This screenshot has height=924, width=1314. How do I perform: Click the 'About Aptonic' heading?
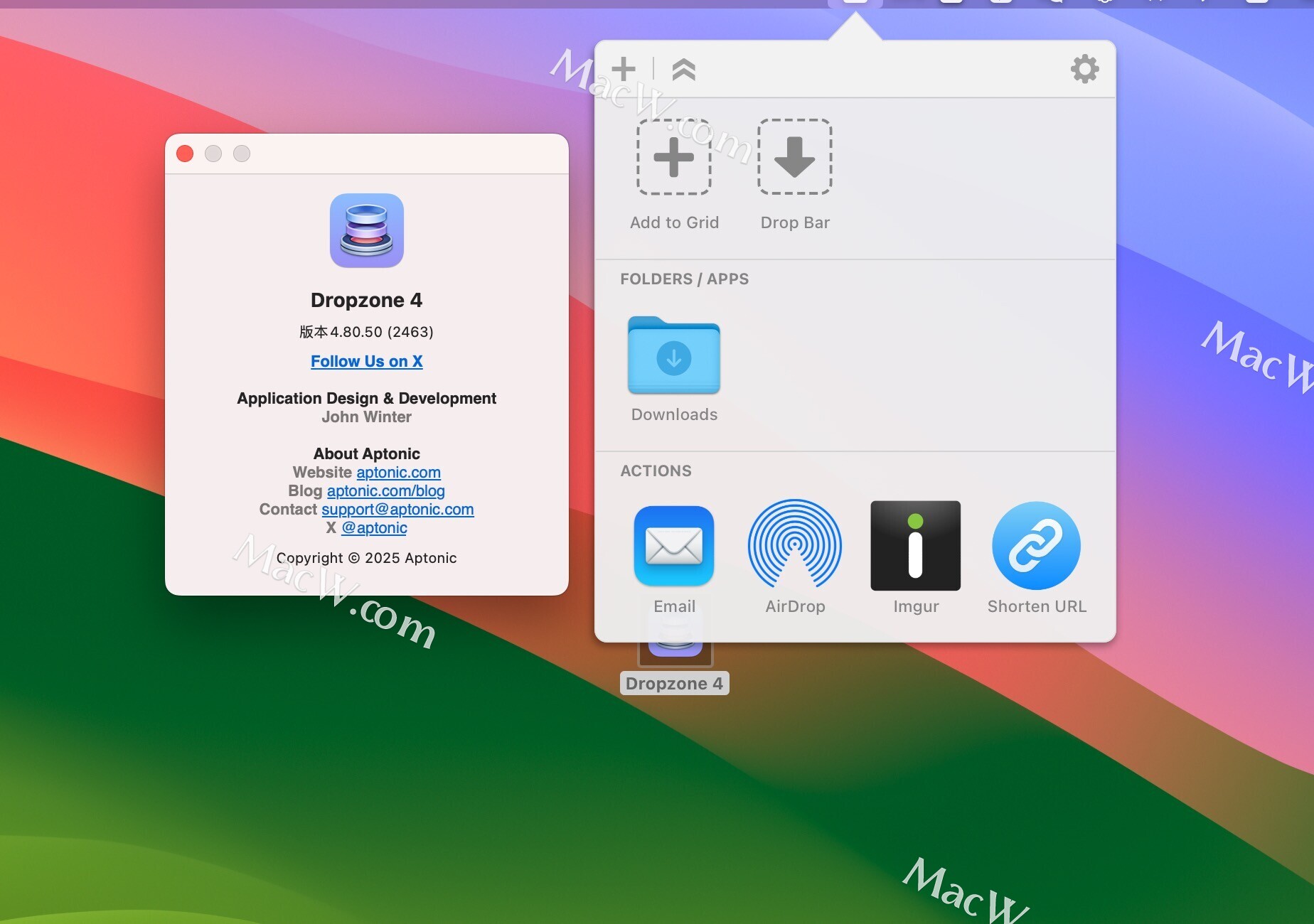pyautogui.click(x=367, y=453)
